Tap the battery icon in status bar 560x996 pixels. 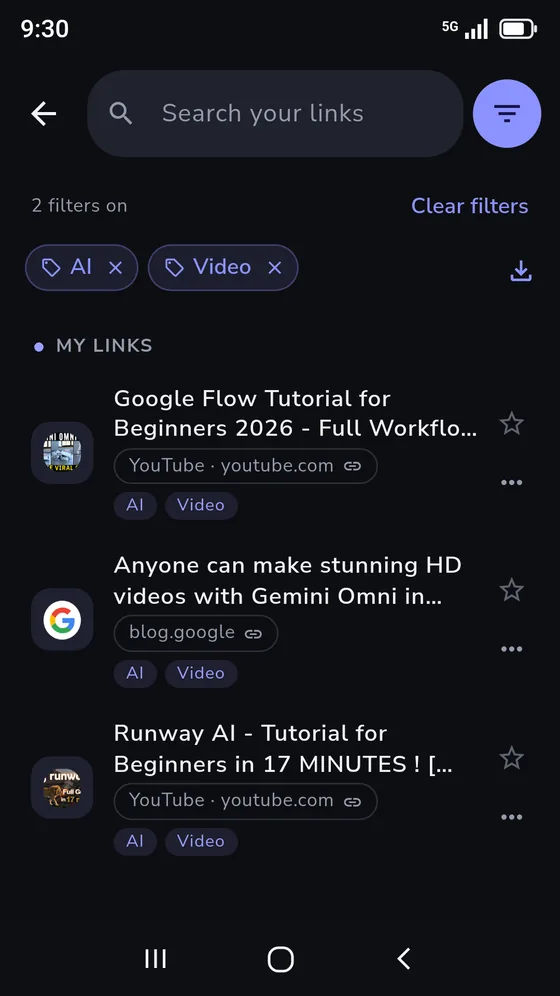point(518,29)
